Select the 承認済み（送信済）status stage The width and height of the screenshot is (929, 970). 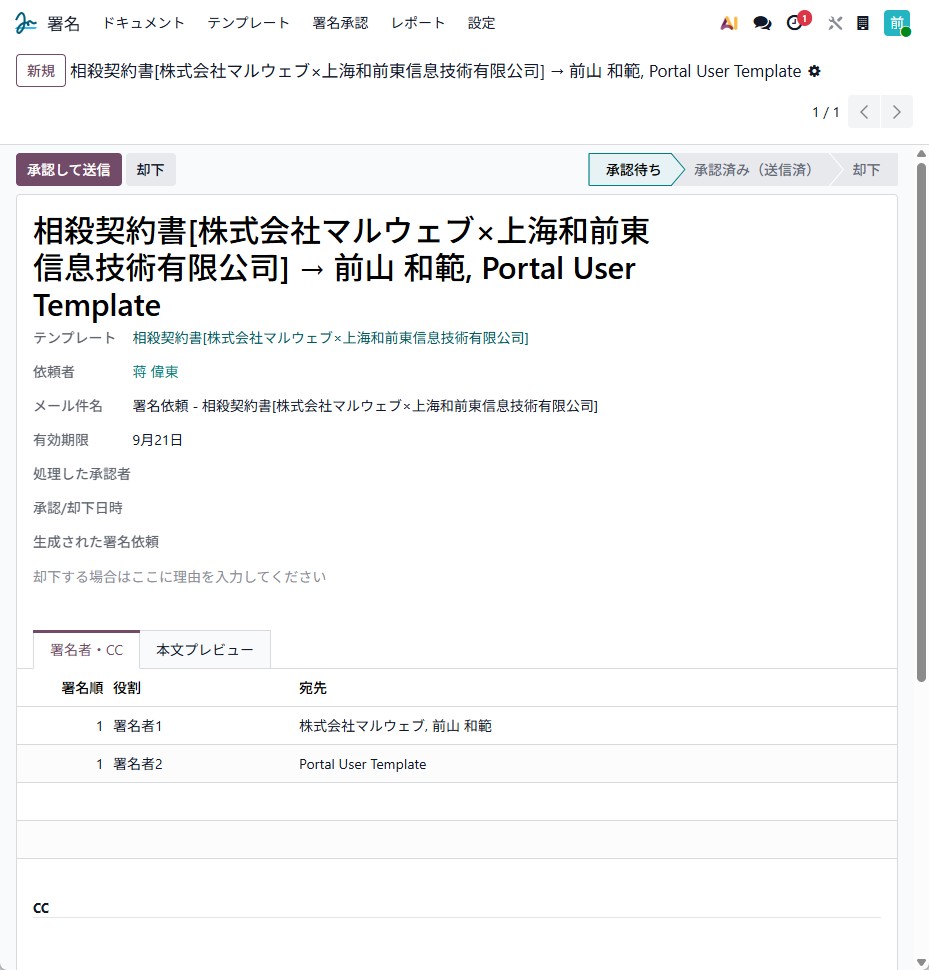(x=753, y=170)
